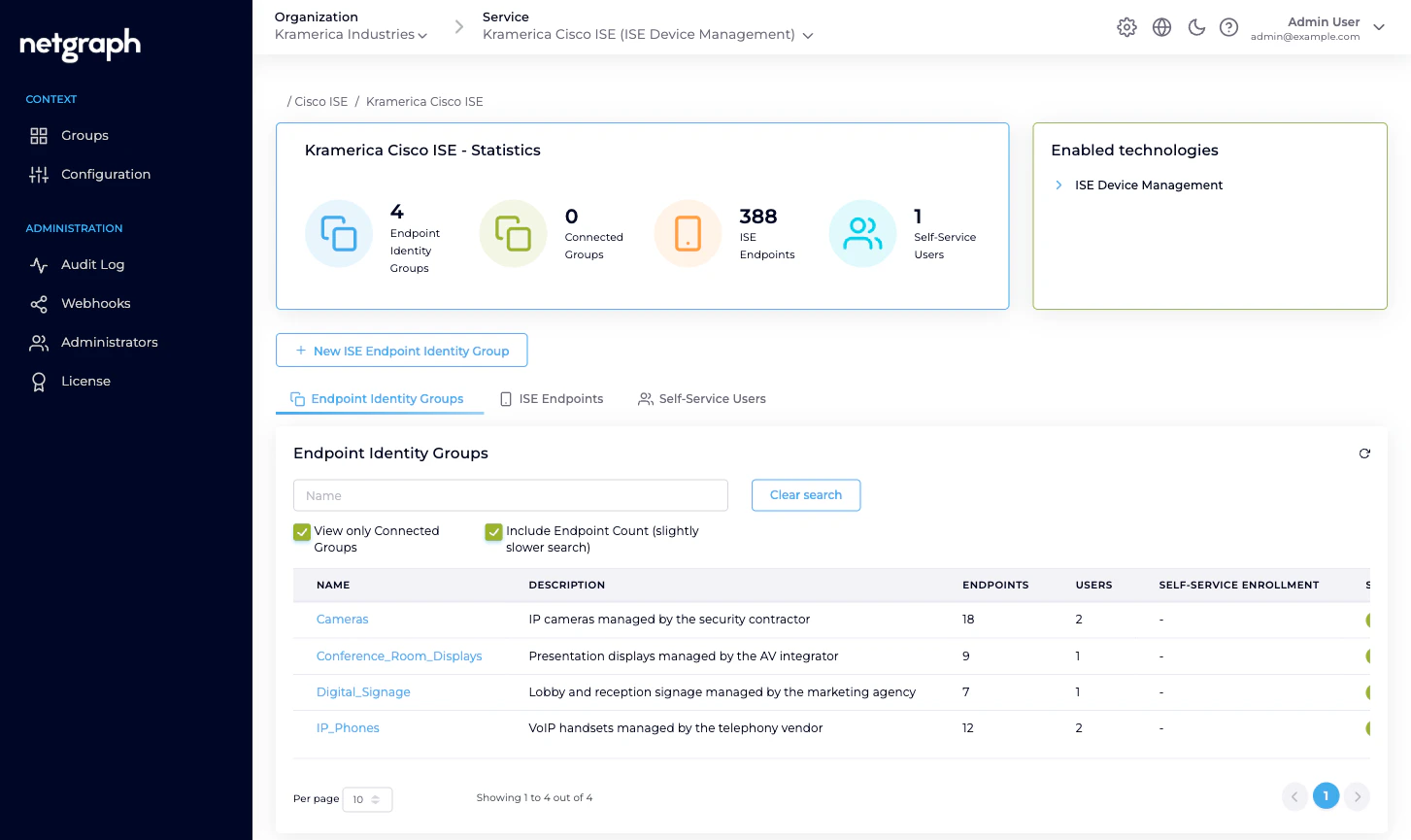Click New ISE Endpoint Identity Group button
The height and width of the screenshot is (840, 1411).
coord(402,351)
